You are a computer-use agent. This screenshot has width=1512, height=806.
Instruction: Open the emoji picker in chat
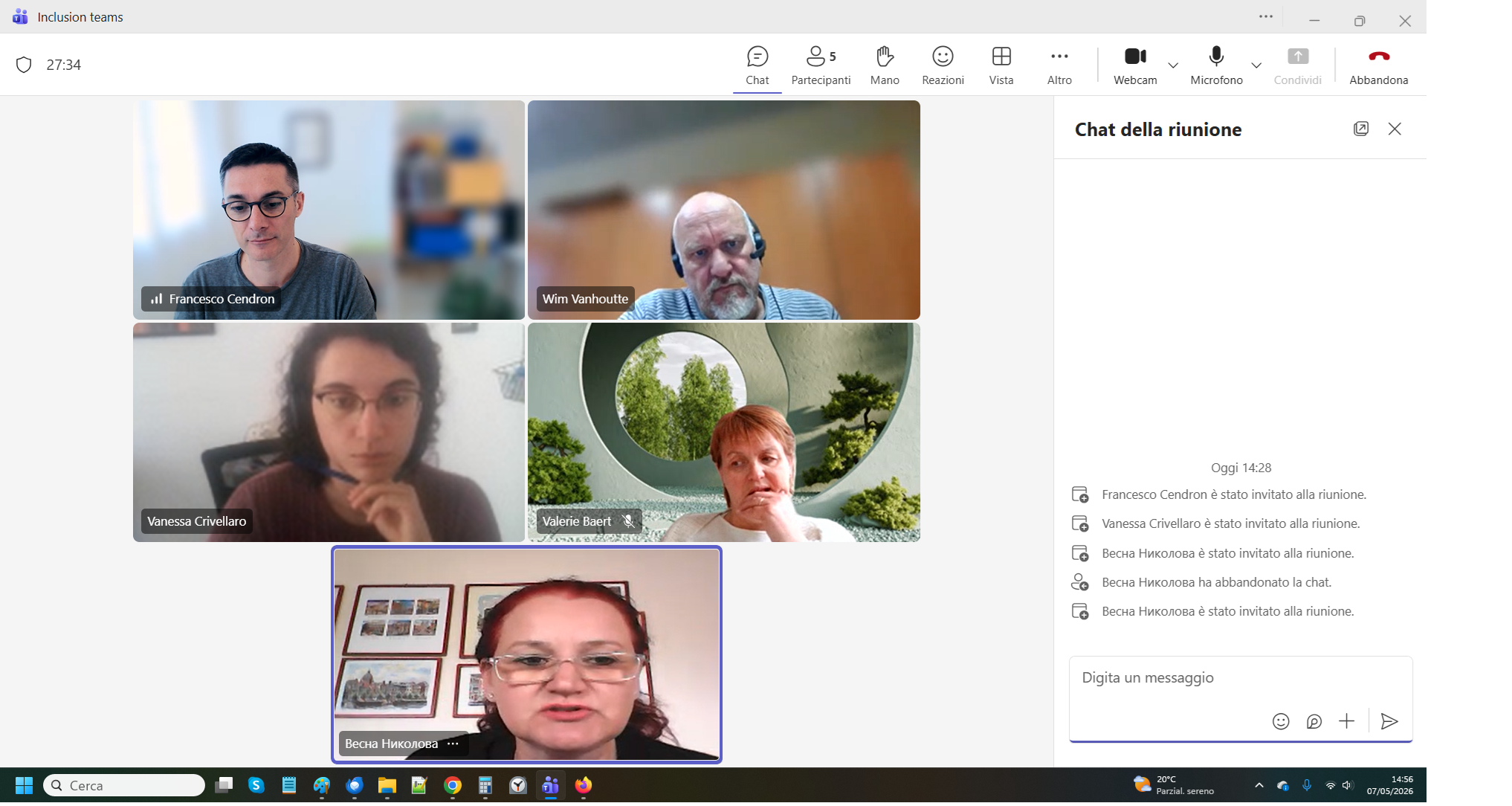[1281, 721]
